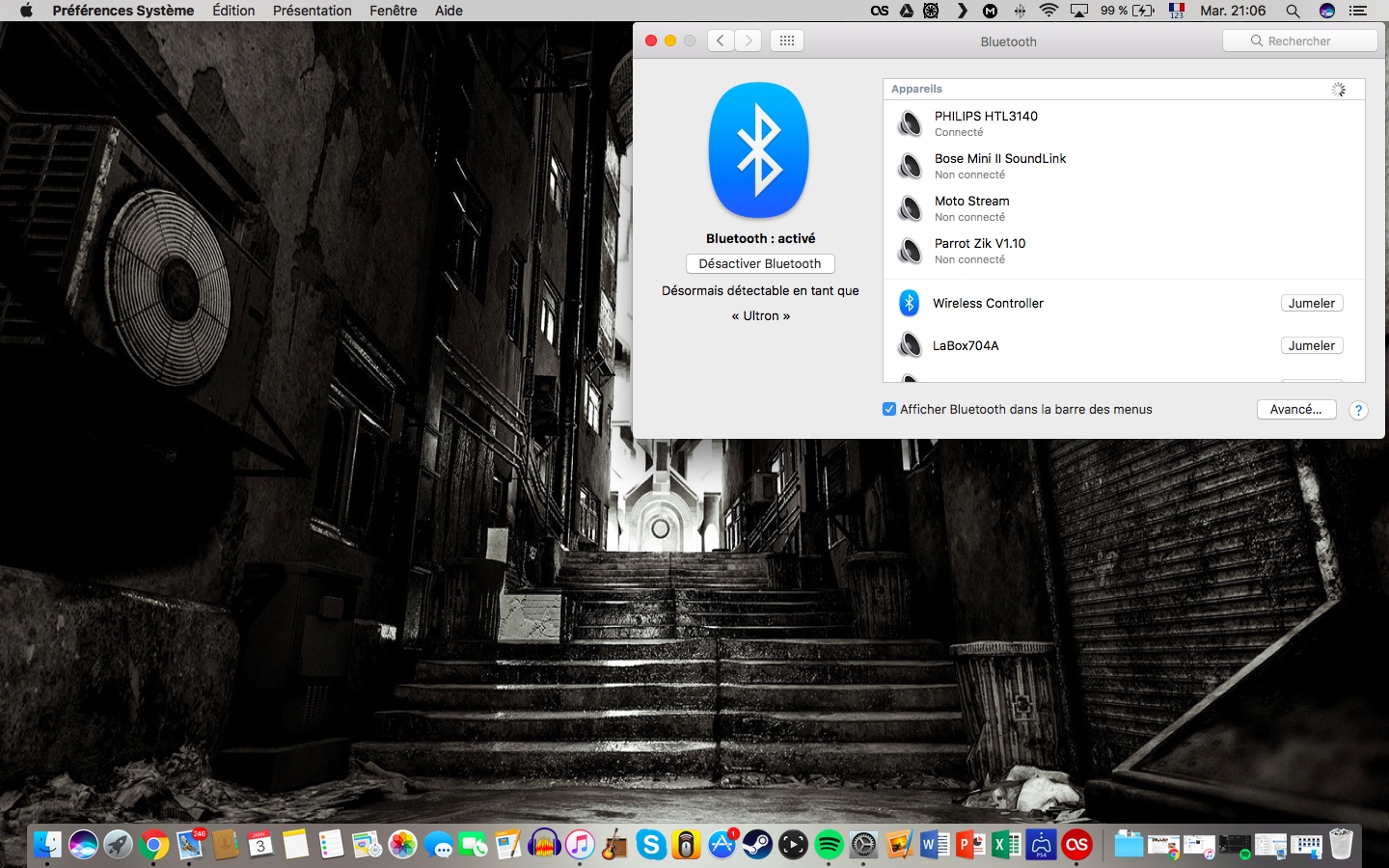This screenshot has width=1389, height=868.
Task: Open Audacity from the Dock
Action: tap(542, 846)
